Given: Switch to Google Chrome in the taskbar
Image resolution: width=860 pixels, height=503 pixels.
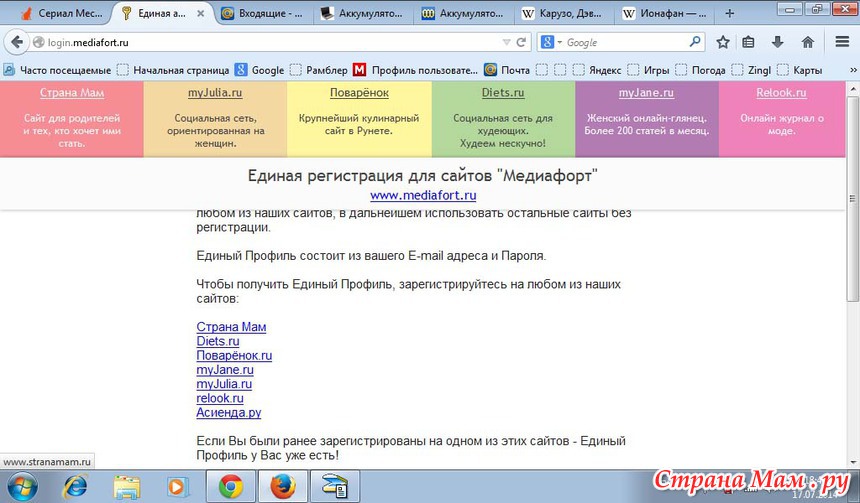Looking at the screenshot, I should 231,487.
